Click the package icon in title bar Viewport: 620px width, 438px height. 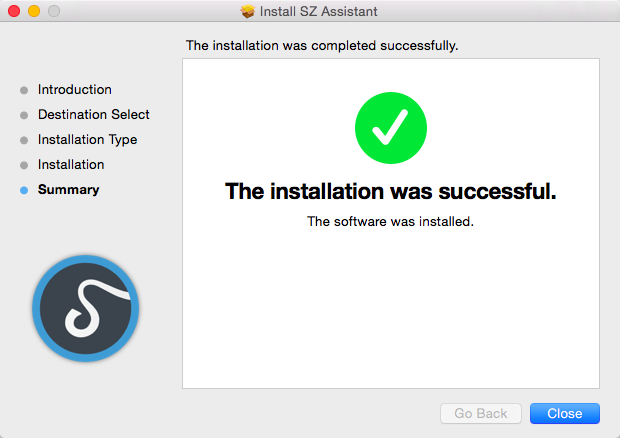[x=248, y=11]
